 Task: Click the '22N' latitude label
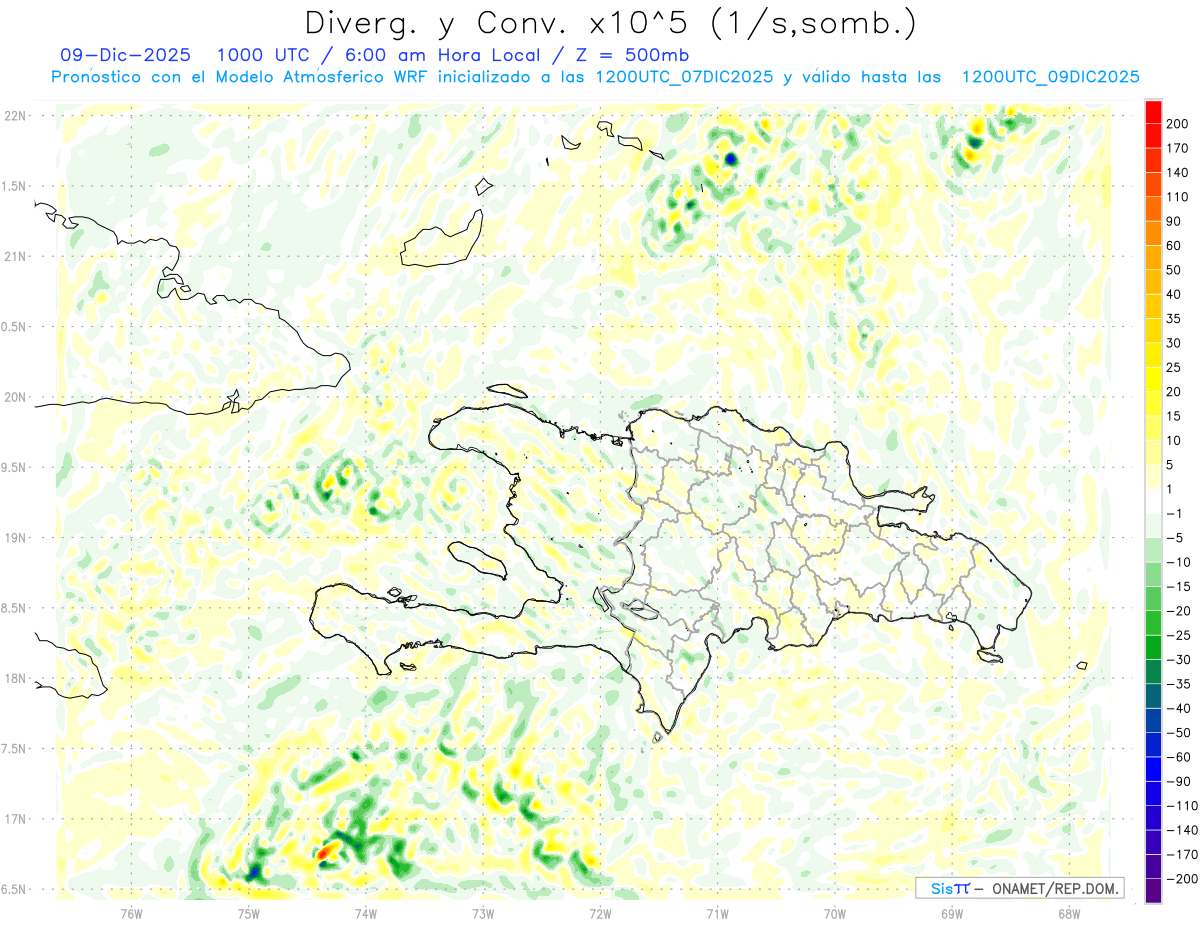14,116
